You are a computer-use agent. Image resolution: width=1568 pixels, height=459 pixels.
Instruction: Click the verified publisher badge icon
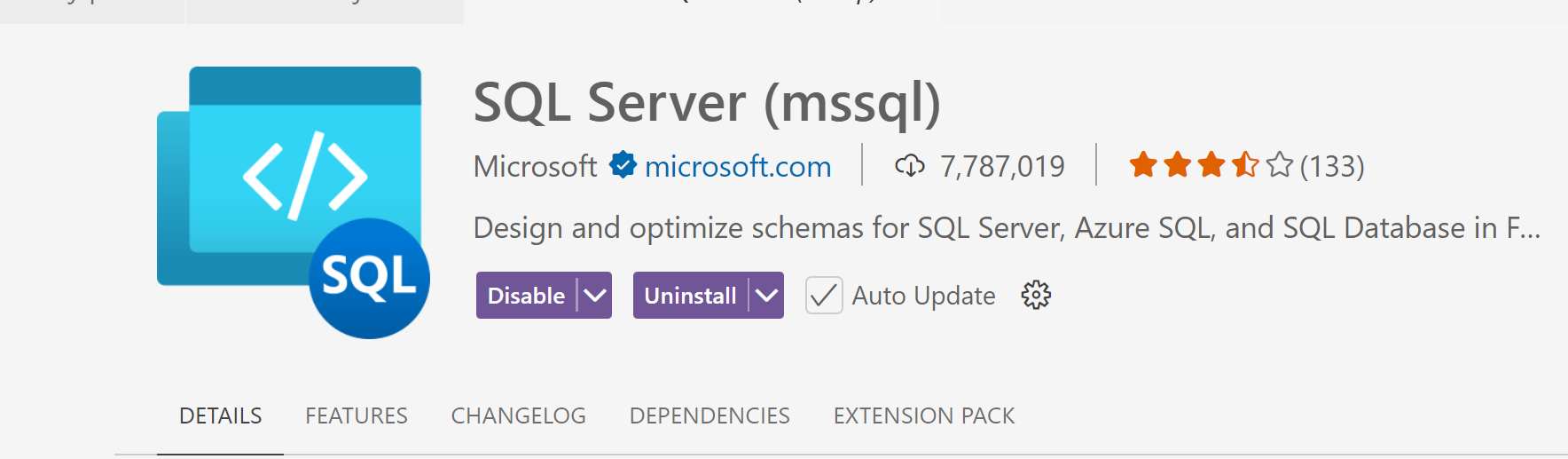(x=623, y=165)
